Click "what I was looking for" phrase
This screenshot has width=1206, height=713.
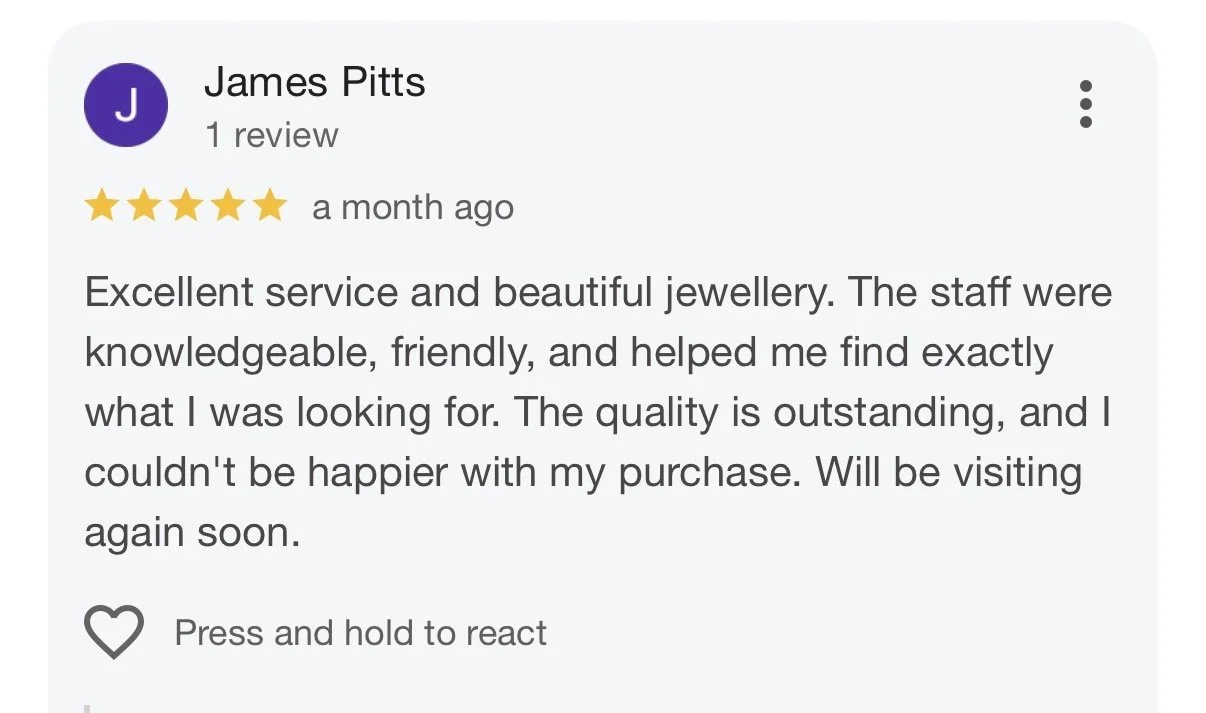296,414
